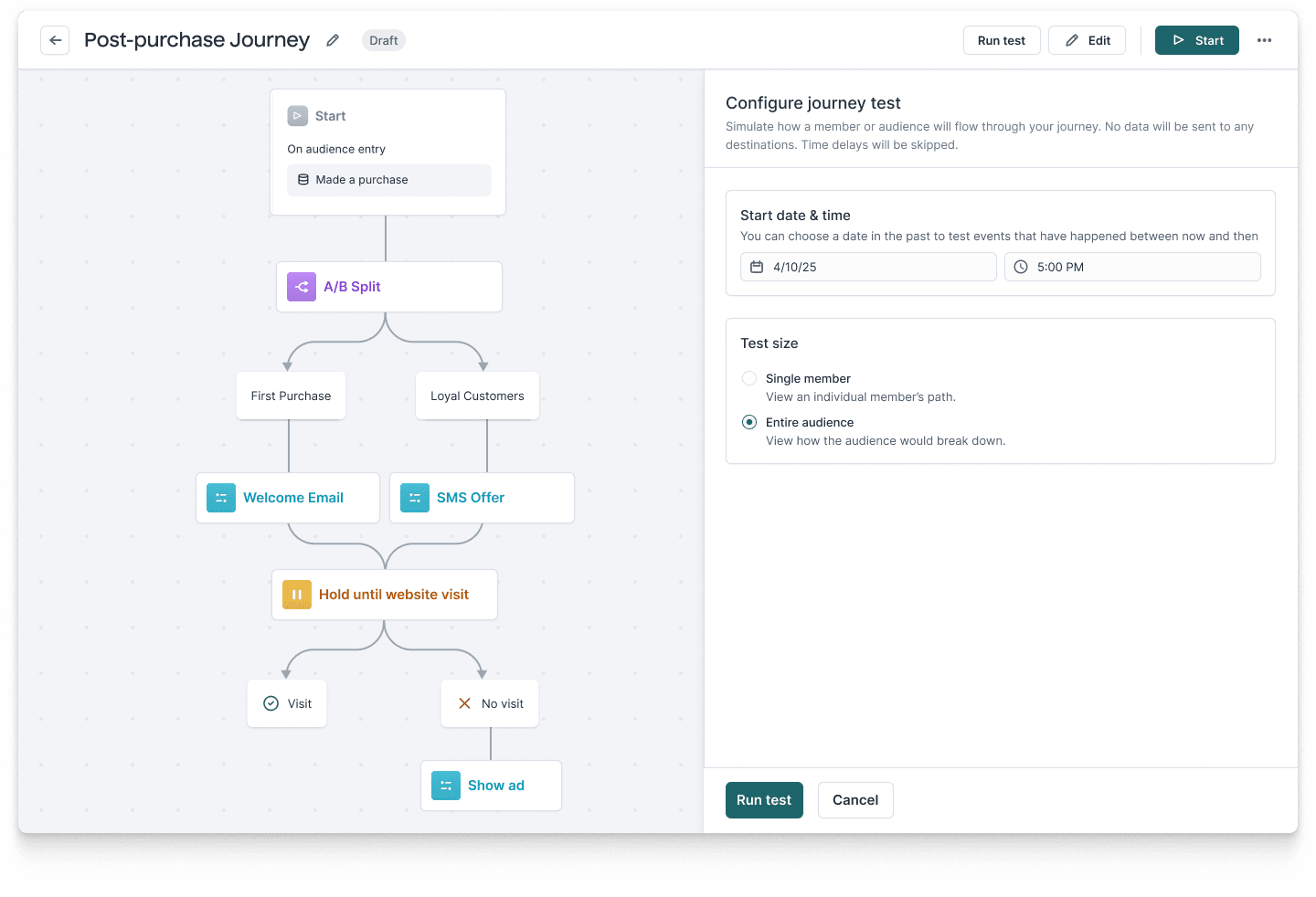This screenshot has height=897, width=1316.
Task: Click the Made a purchase entry condition
Action: tap(388, 180)
